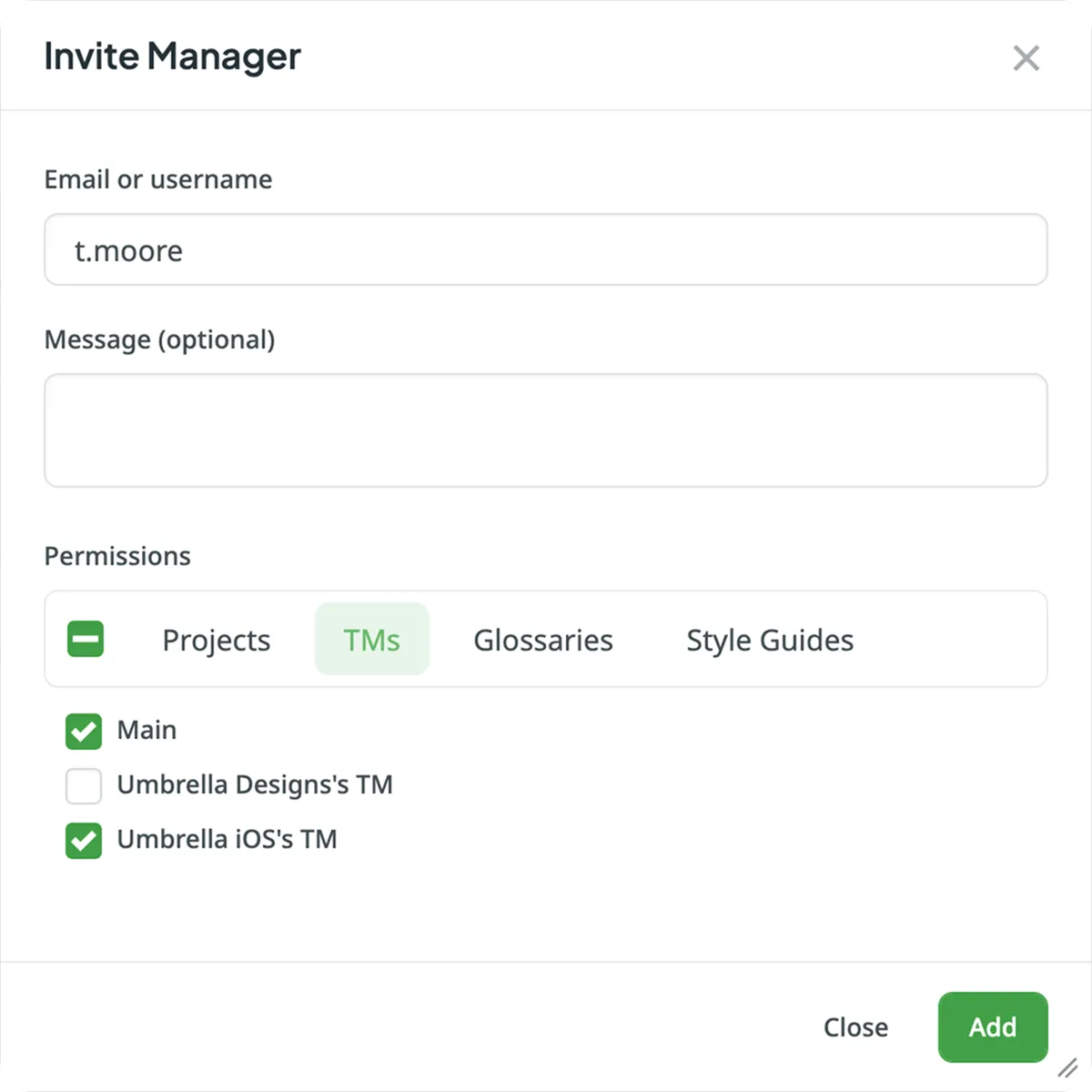Select the TMs permissions tab
1092x1092 pixels.
pyautogui.click(x=371, y=639)
